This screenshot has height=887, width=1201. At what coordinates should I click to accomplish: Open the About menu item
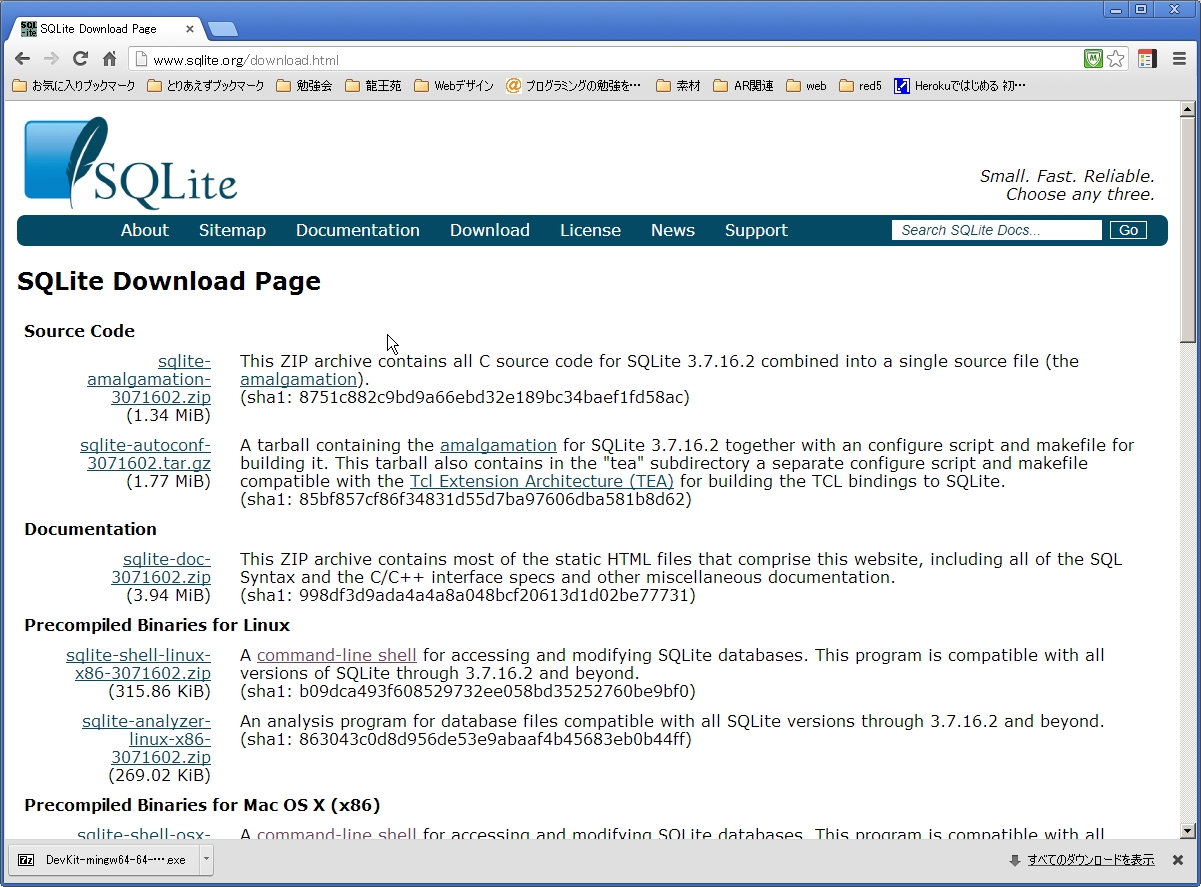[145, 230]
